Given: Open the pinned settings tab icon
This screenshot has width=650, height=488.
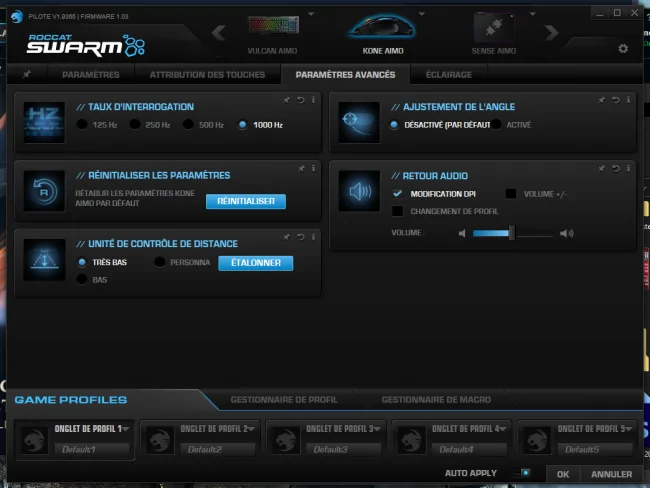Looking at the screenshot, I should (x=27, y=74).
